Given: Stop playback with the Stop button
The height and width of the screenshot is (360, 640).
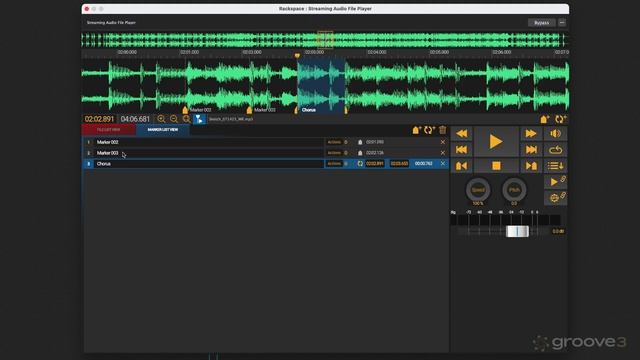Looking at the screenshot, I should click(x=496, y=166).
